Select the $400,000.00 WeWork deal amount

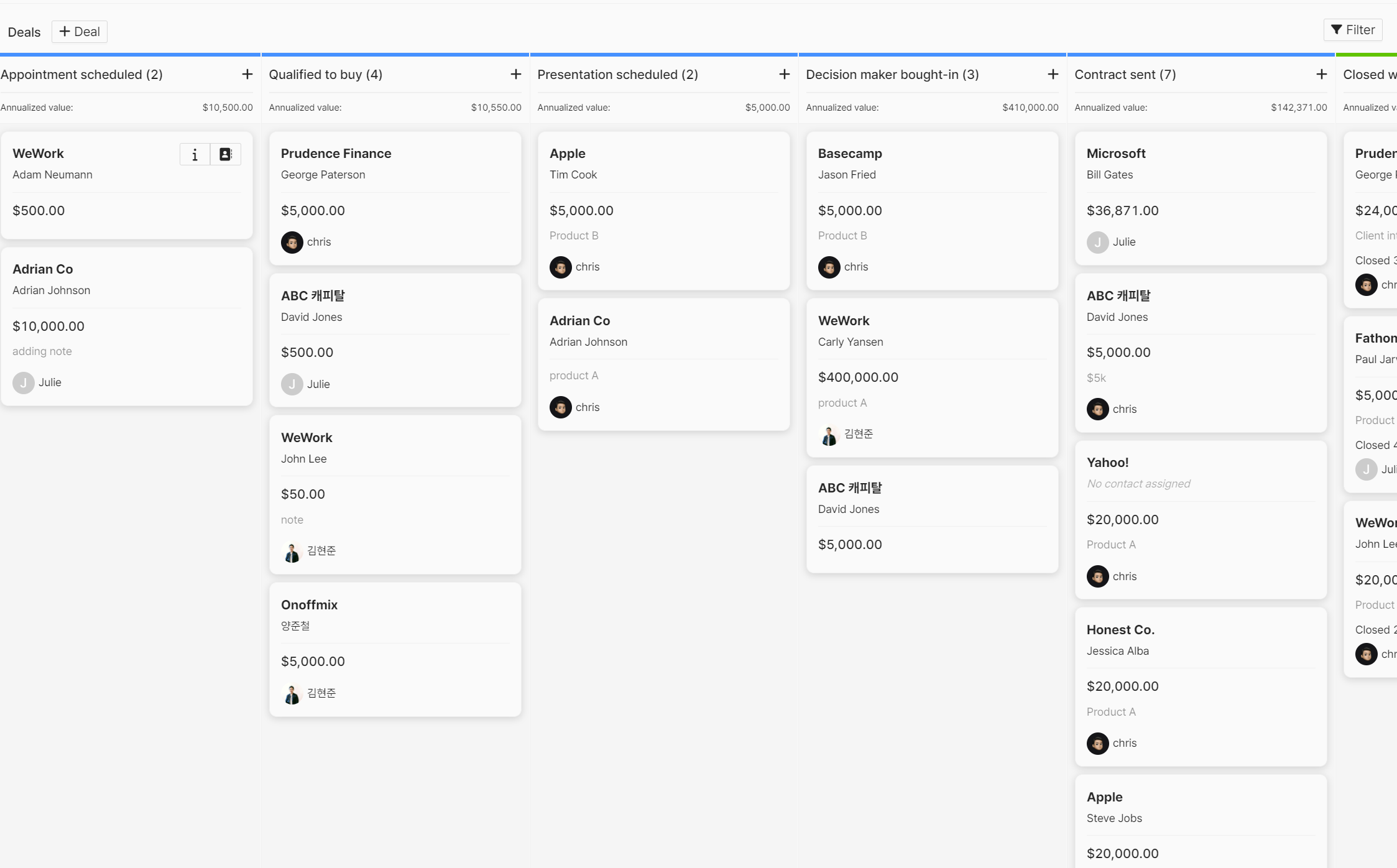858,377
